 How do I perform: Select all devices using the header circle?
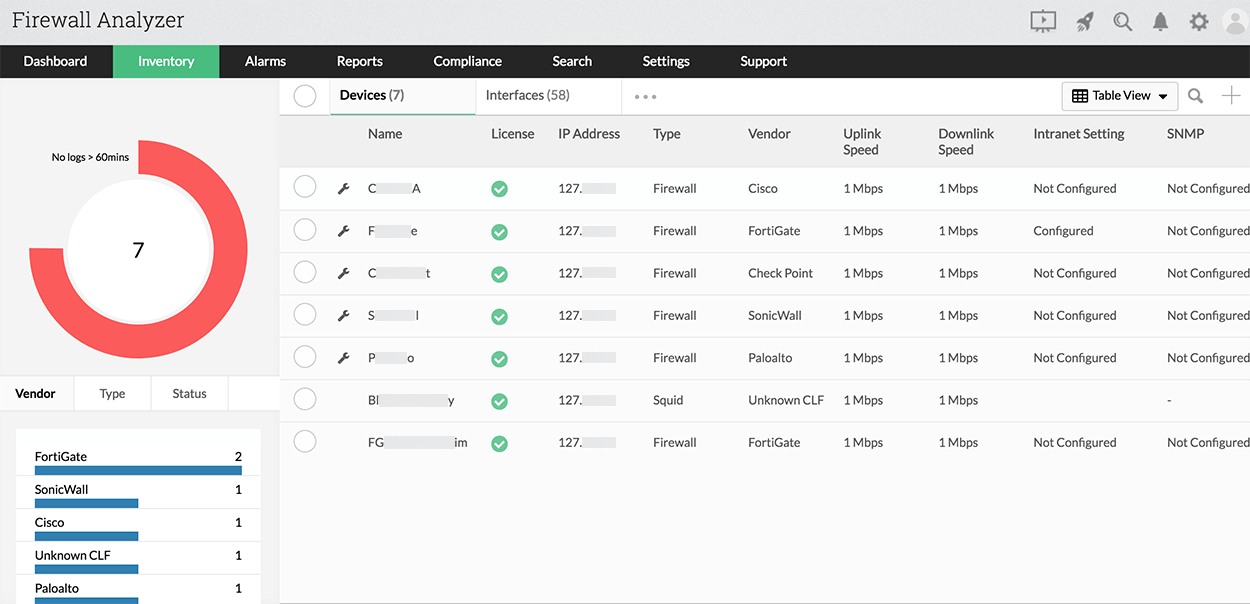tap(305, 95)
